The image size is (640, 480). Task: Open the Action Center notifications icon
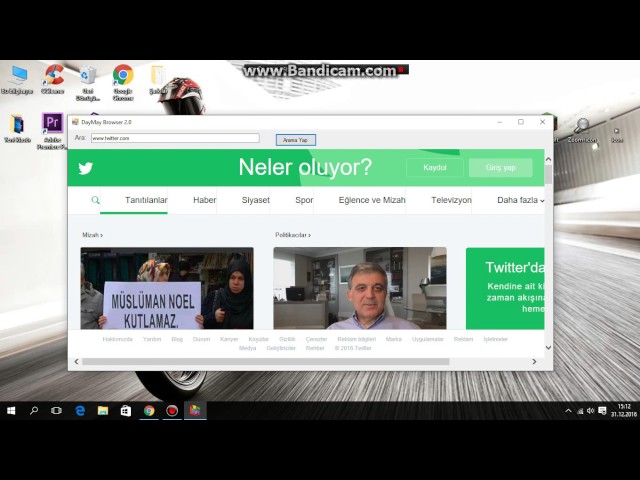tap(602, 411)
